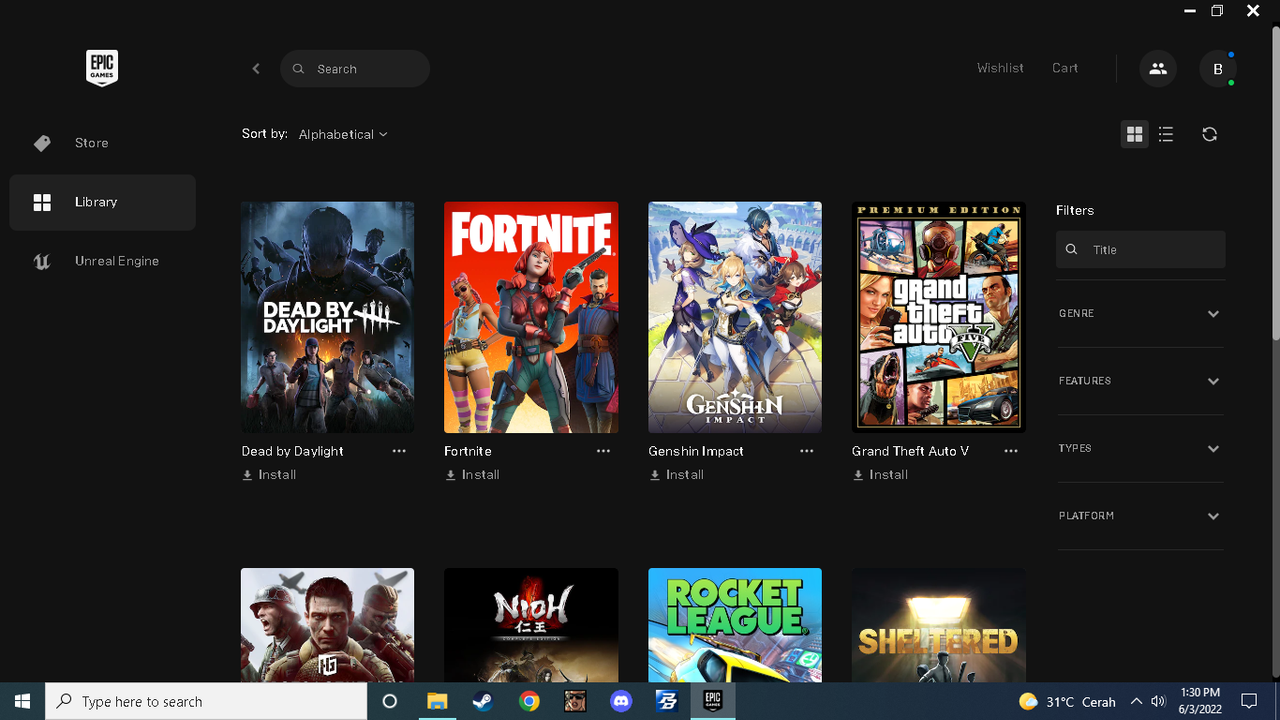Refresh the library with the sync icon
The height and width of the screenshot is (720, 1280).
point(1210,134)
